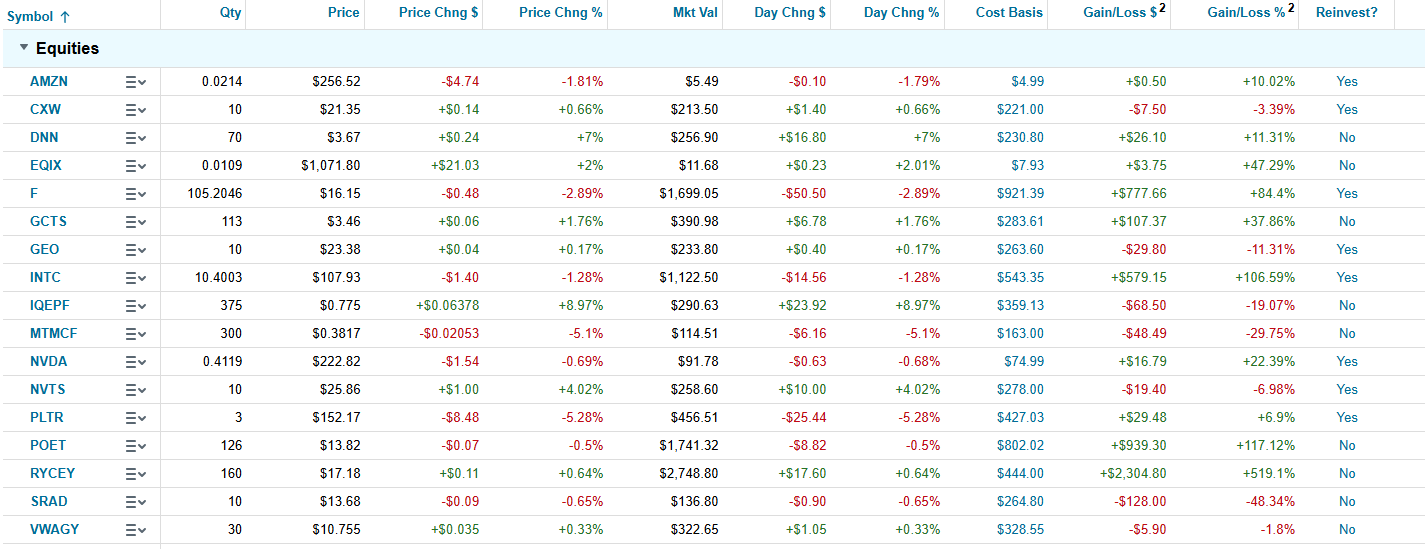Screen dimensions: 1425x549
Task: Sort by Gain/Loss % column
Action: click(x=1250, y=13)
